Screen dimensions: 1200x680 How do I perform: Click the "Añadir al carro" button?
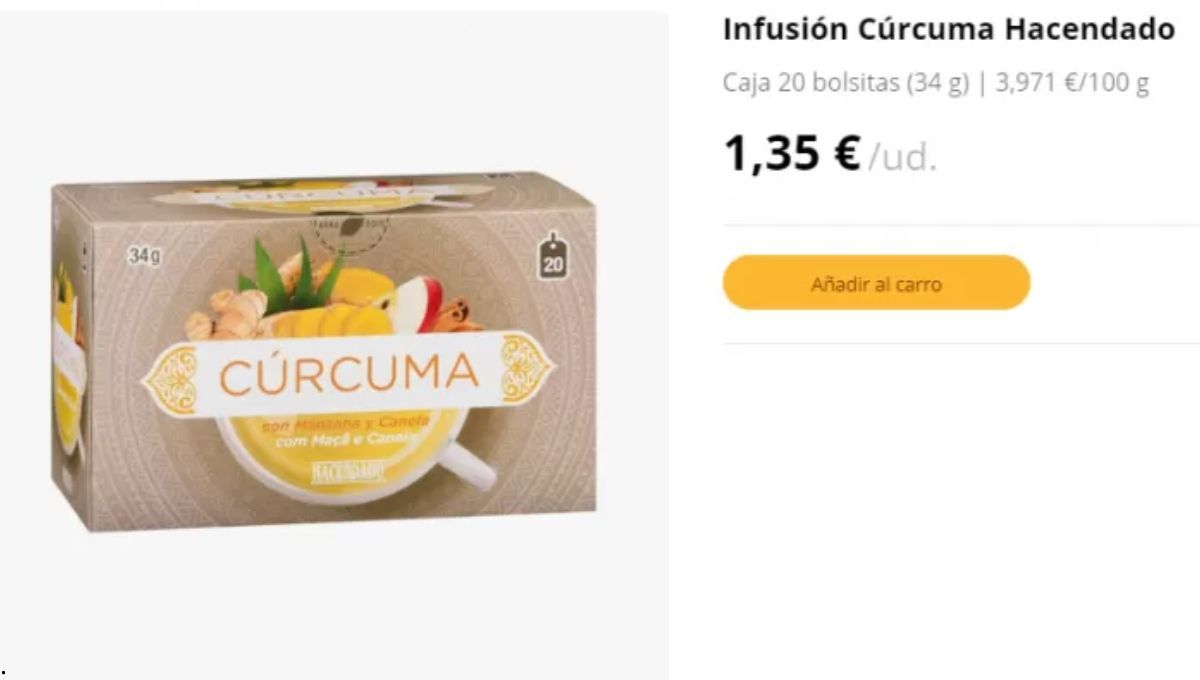tap(876, 283)
